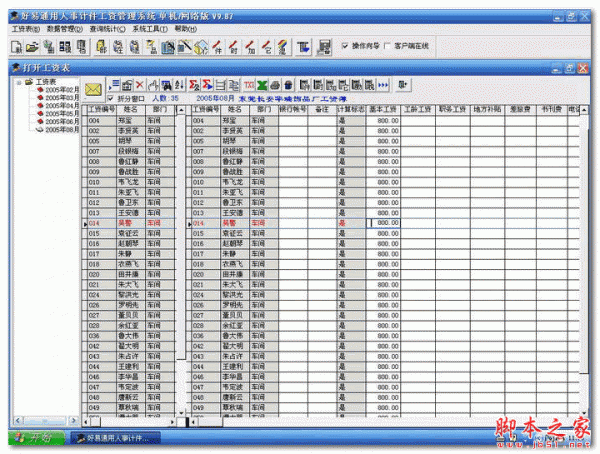Click the tree panel scroll left arrow
This screenshot has width=600, height=454.
[18, 421]
